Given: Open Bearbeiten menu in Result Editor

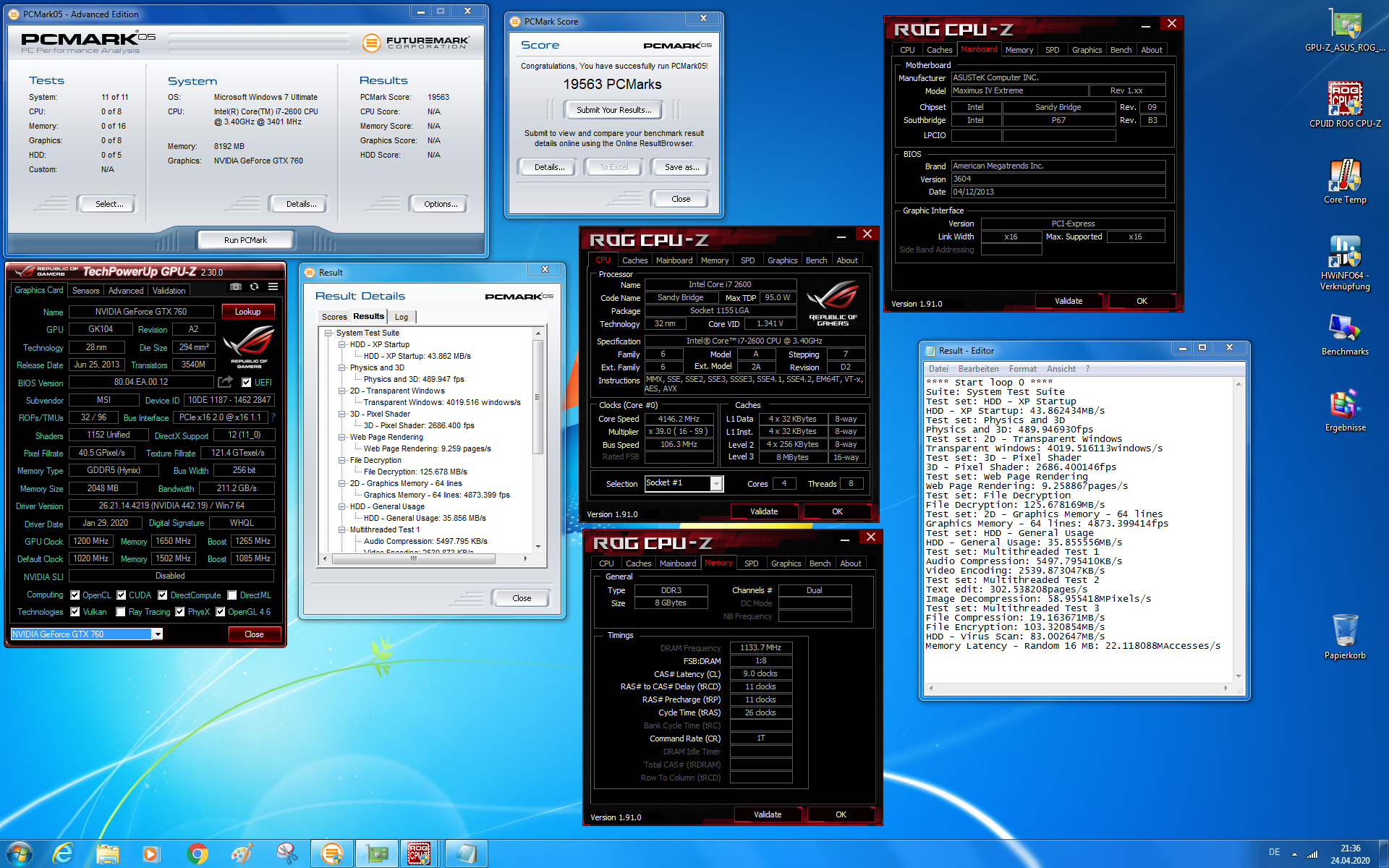Looking at the screenshot, I should click(x=978, y=369).
